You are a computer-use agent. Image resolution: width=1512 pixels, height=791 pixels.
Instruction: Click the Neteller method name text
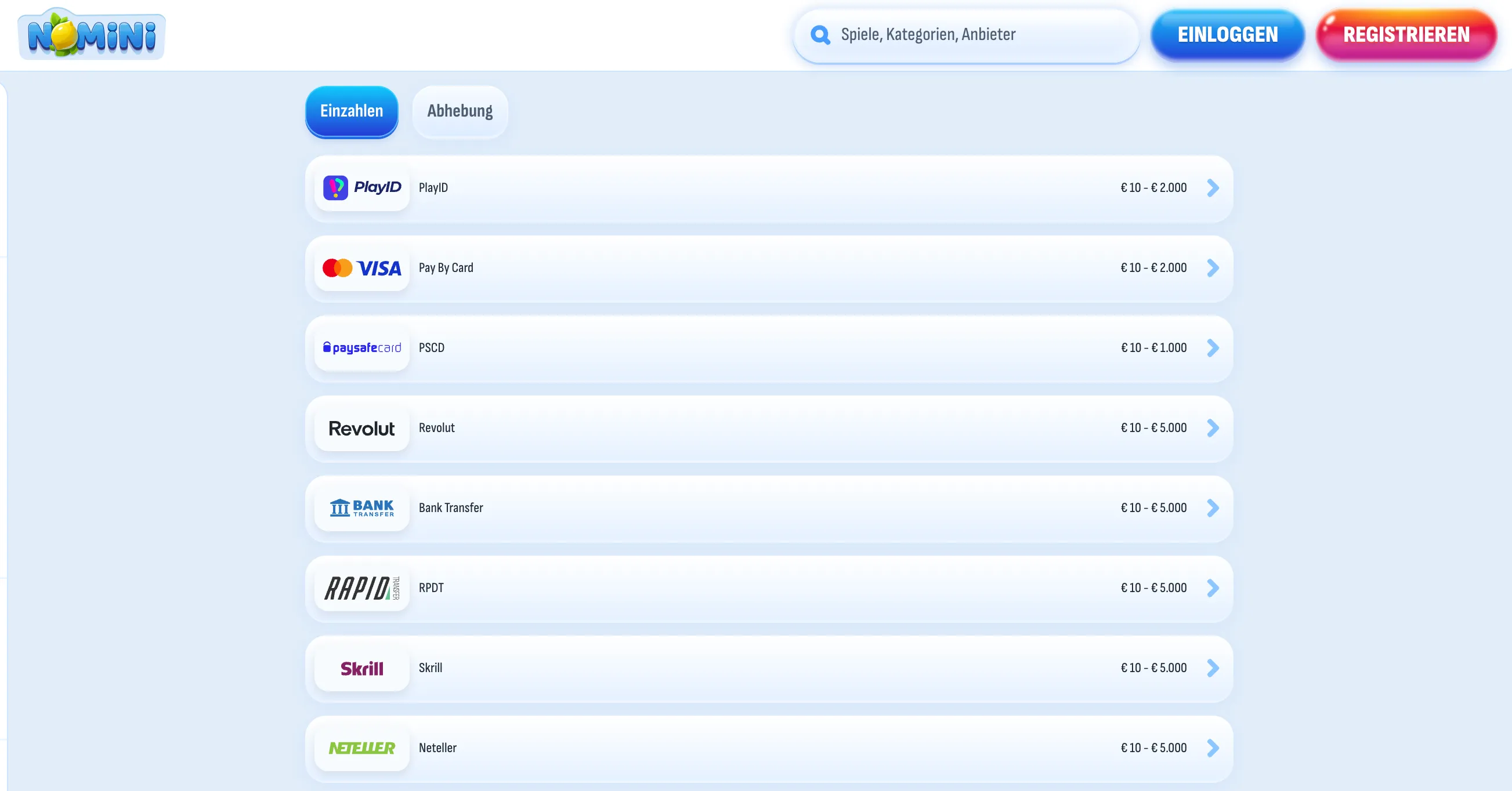point(438,748)
